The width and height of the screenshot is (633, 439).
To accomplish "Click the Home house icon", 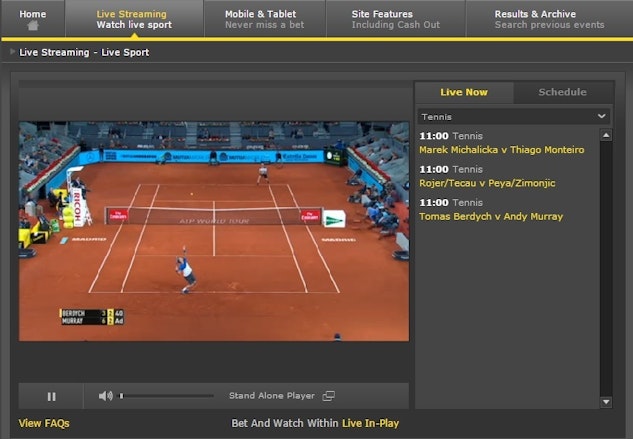I will click(33, 26).
